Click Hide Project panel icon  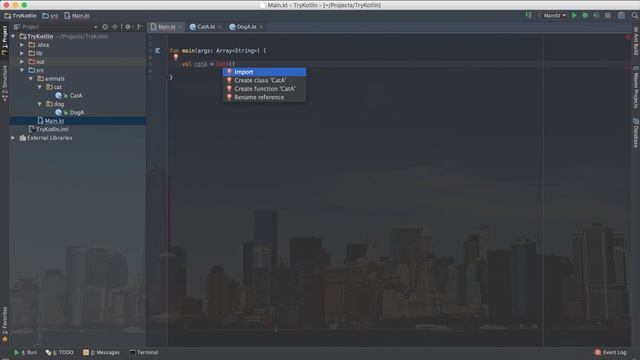click(x=140, y=27)
